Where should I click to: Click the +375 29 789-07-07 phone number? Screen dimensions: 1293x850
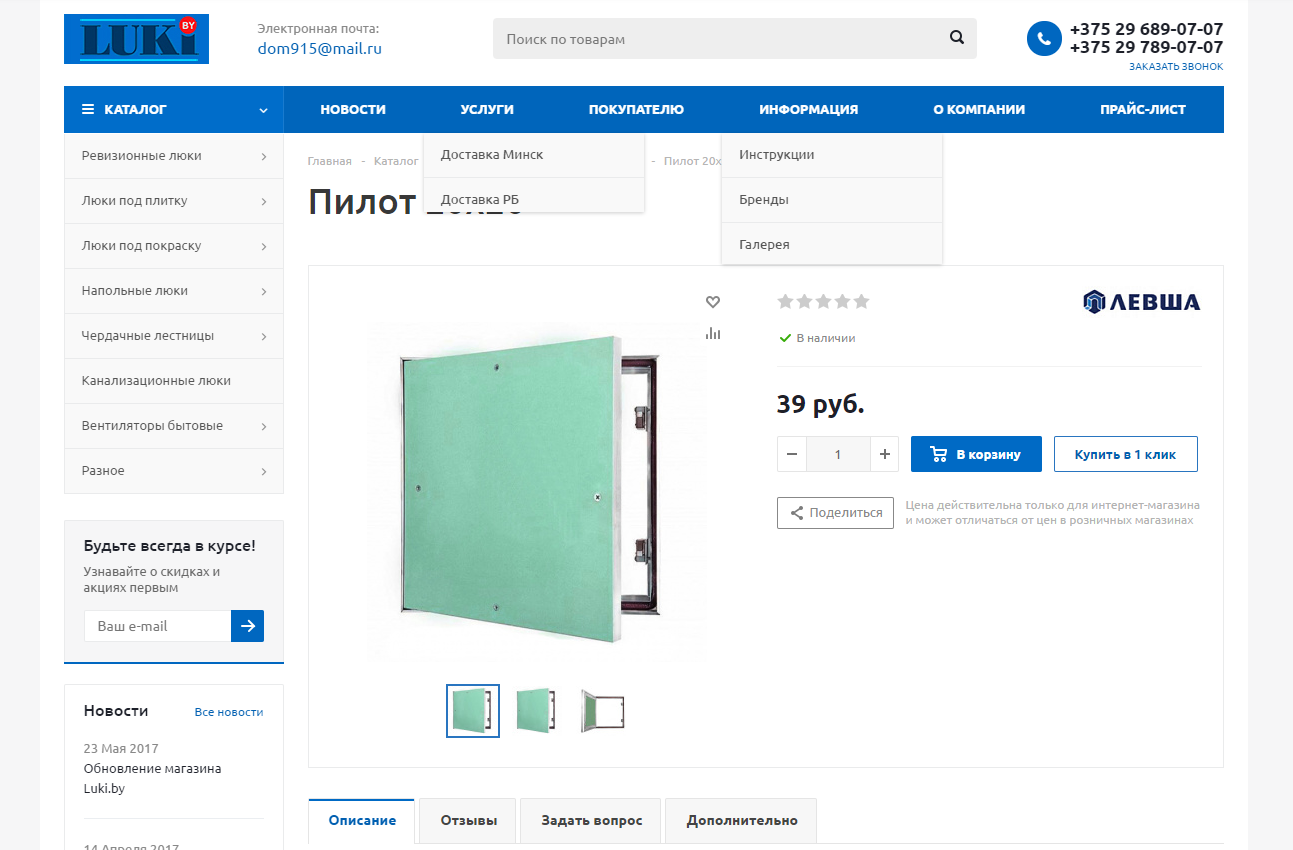[x=1146, y=47]
